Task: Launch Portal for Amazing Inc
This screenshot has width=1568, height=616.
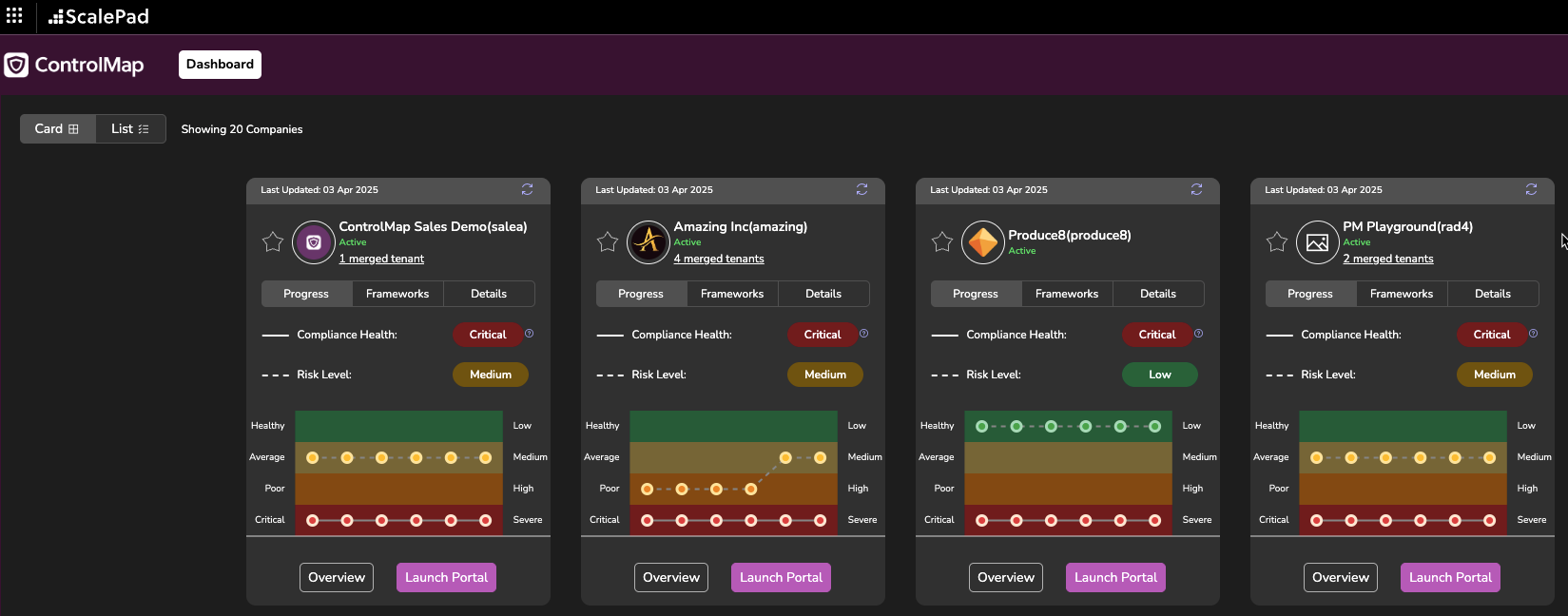Action: click(781, 577)
